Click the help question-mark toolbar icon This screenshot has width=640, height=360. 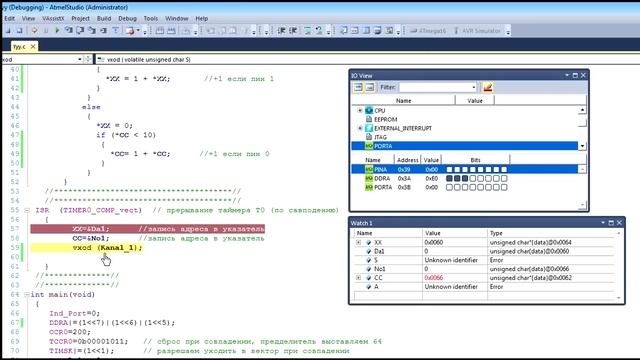coord(319,30)
